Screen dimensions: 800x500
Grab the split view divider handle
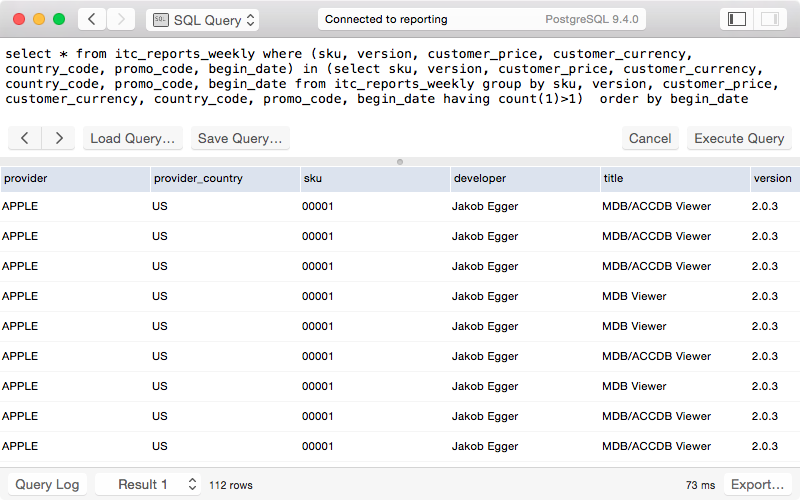[400, 162]
